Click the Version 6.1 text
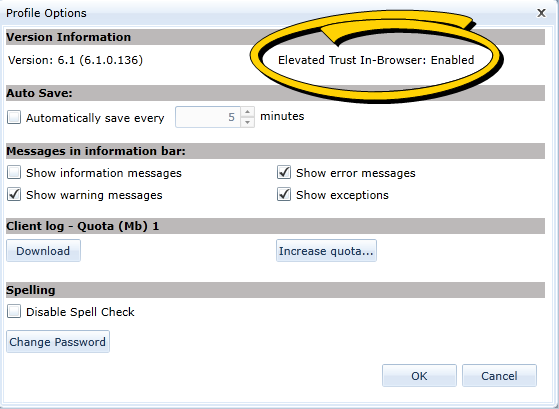The image size is (559, 409). point(76,60)
